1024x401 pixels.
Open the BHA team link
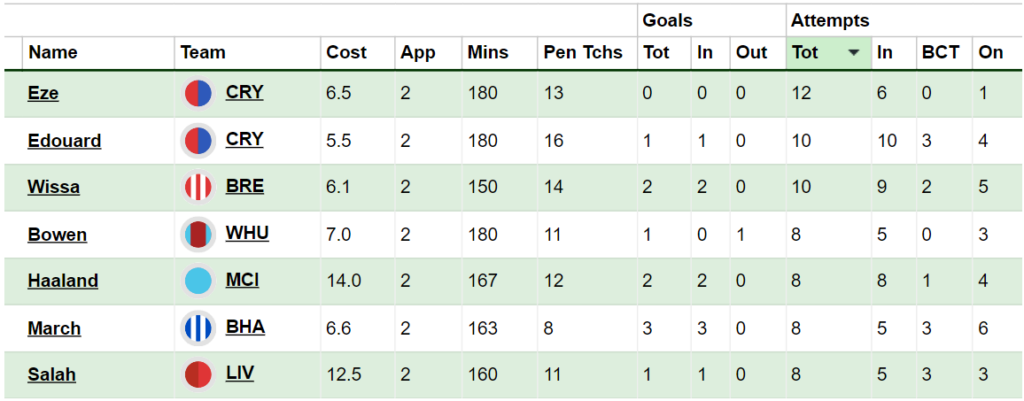pos(246,328)
